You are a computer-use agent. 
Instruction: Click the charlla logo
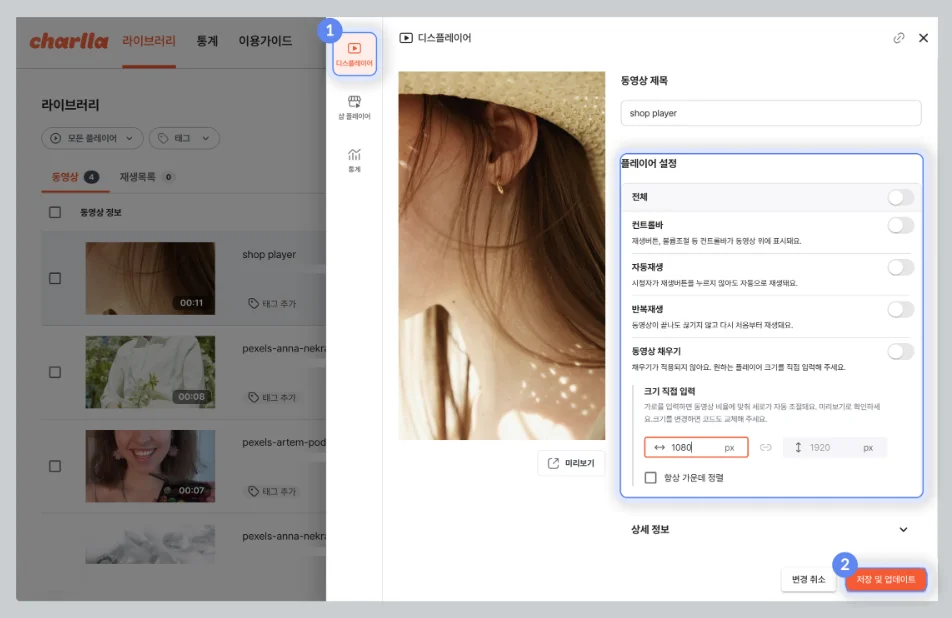pos(68,41)
